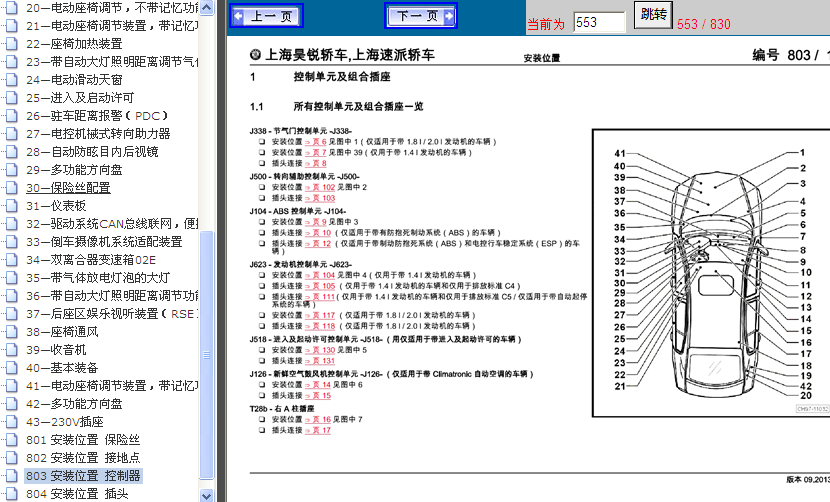830x502 pixels.
Task: Follow link 页 6 under J338
Action: [x=315, y=142]
